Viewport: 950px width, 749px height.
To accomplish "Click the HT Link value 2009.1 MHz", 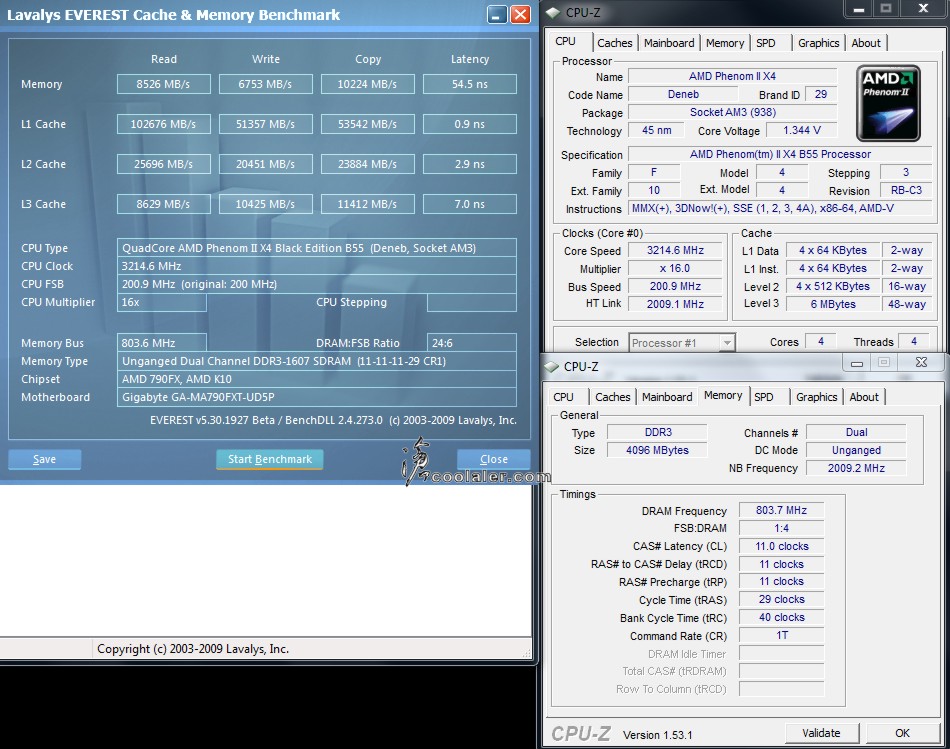I will 676,304.
